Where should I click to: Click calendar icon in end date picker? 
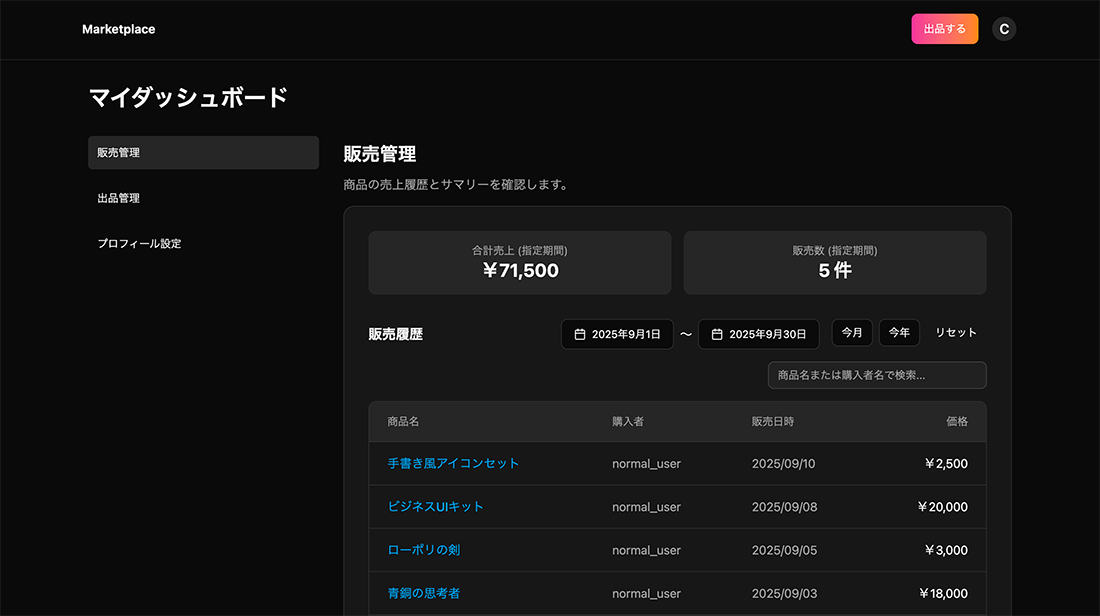click(x=717, y=334)
